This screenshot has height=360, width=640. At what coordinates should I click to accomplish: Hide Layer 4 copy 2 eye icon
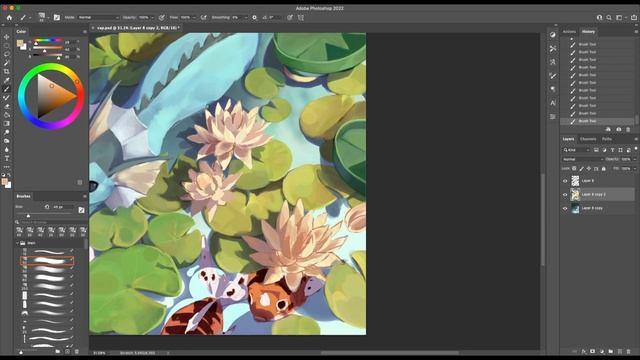pos(565,195)
